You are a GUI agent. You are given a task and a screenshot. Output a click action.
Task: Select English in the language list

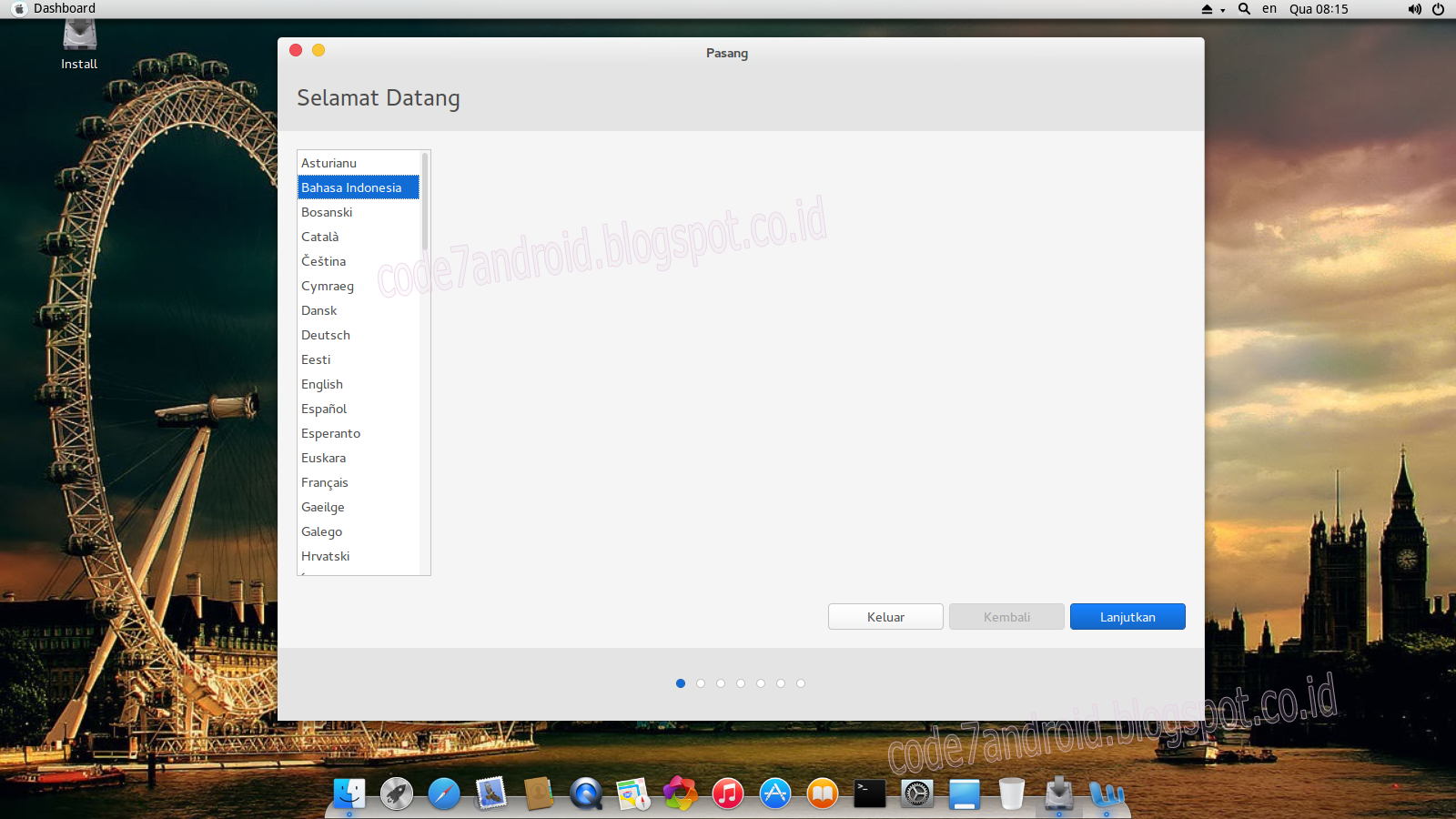322,384
